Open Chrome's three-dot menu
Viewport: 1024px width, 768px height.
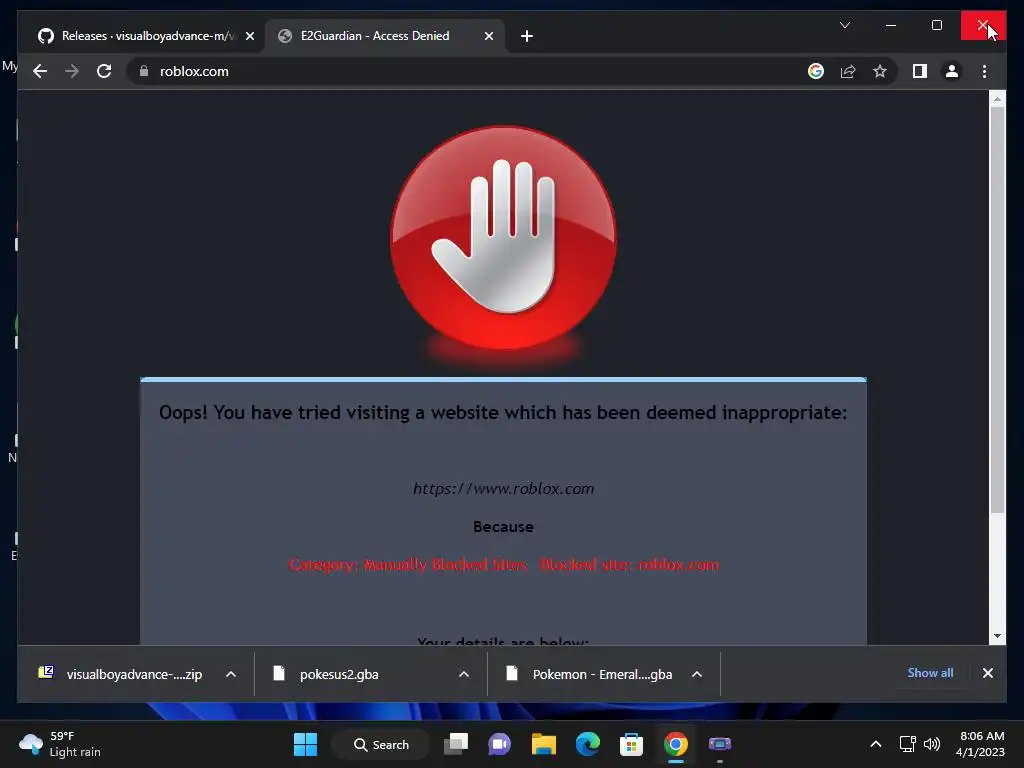(x=984, y=71)
